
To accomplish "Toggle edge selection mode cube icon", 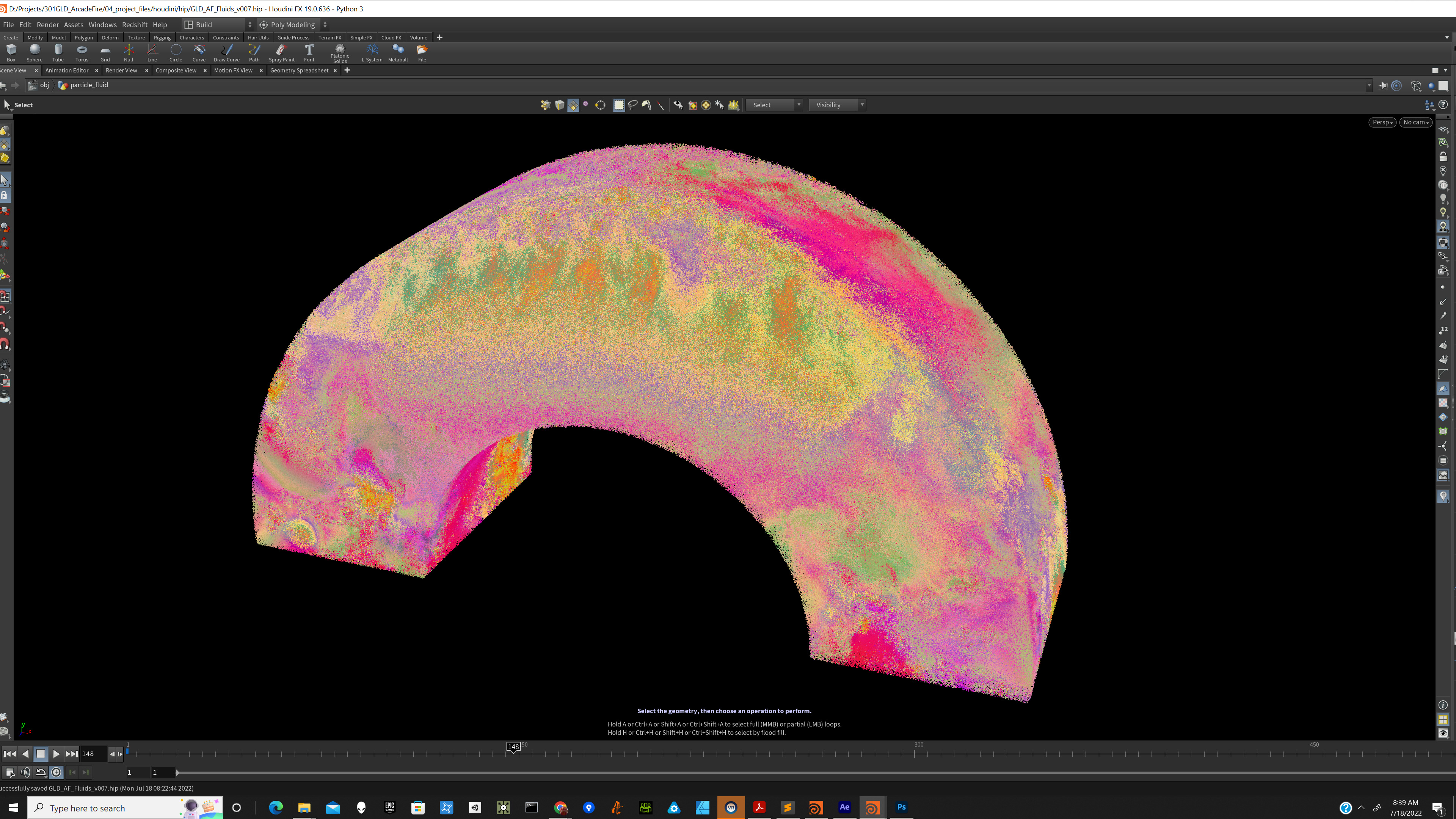I will point(560,105).
